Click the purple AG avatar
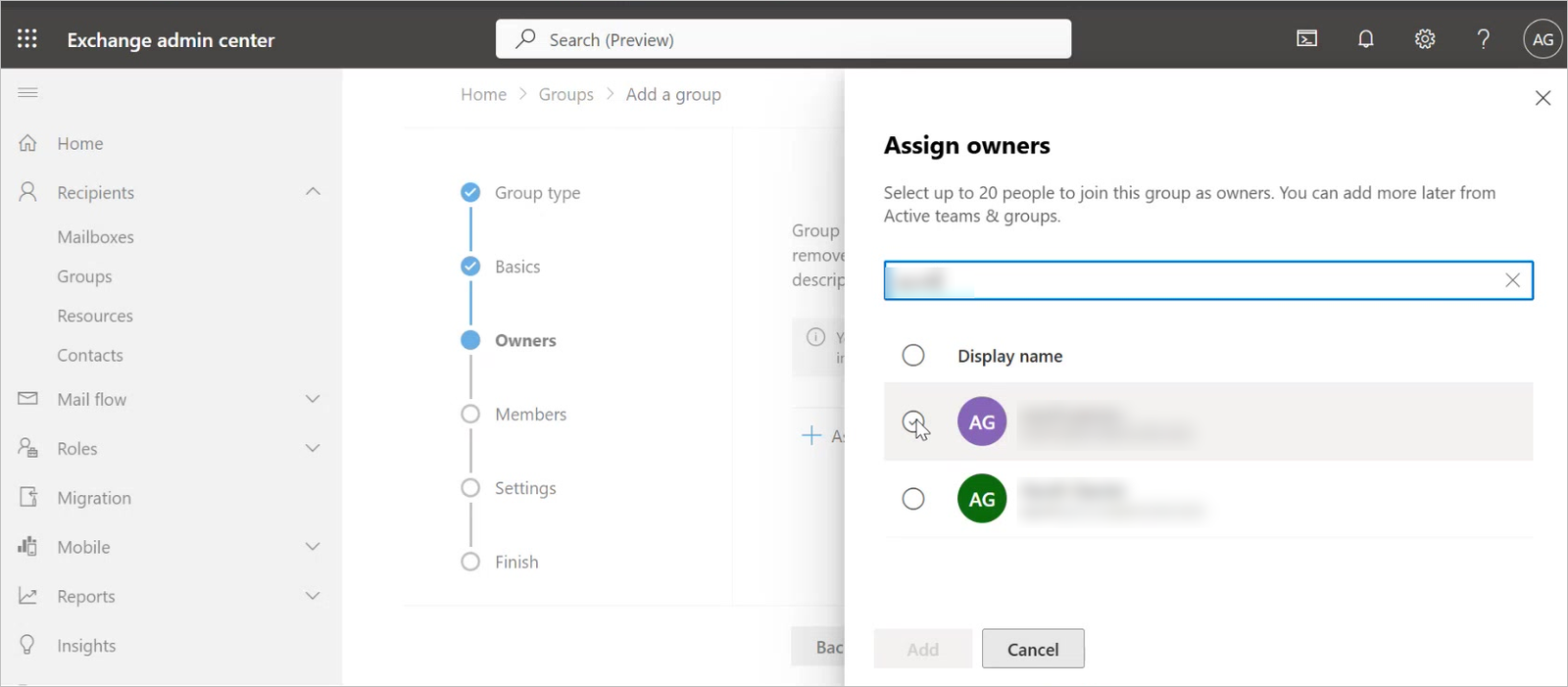This screenshot has height=687, width=1568. click(x=982, y=421)
